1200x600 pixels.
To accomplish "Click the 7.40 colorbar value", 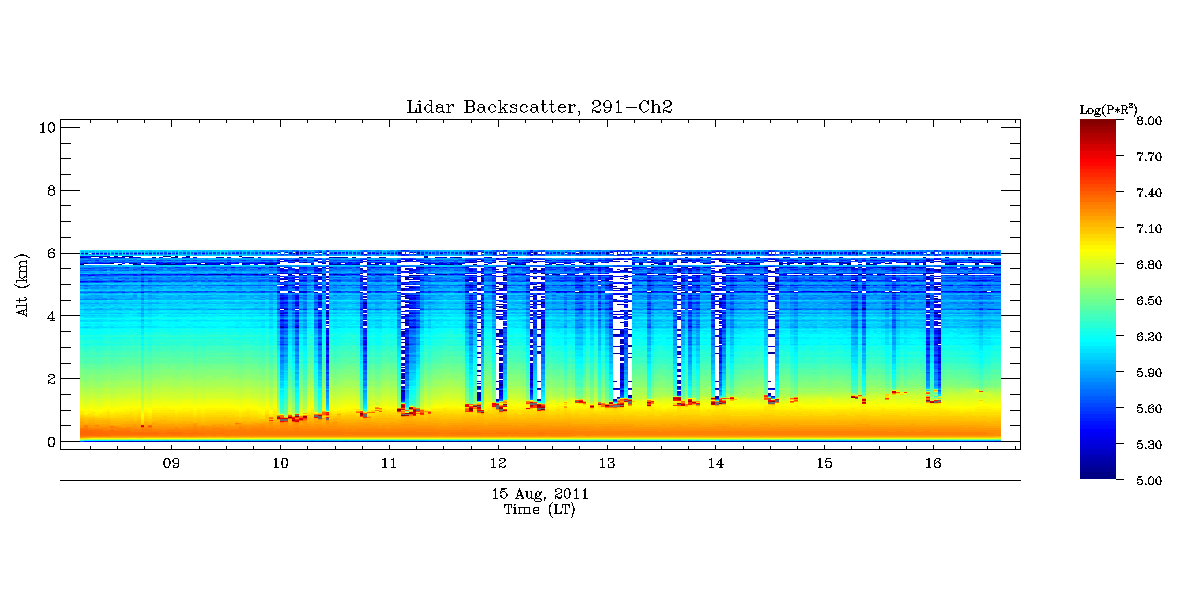I will point(1148,193).
